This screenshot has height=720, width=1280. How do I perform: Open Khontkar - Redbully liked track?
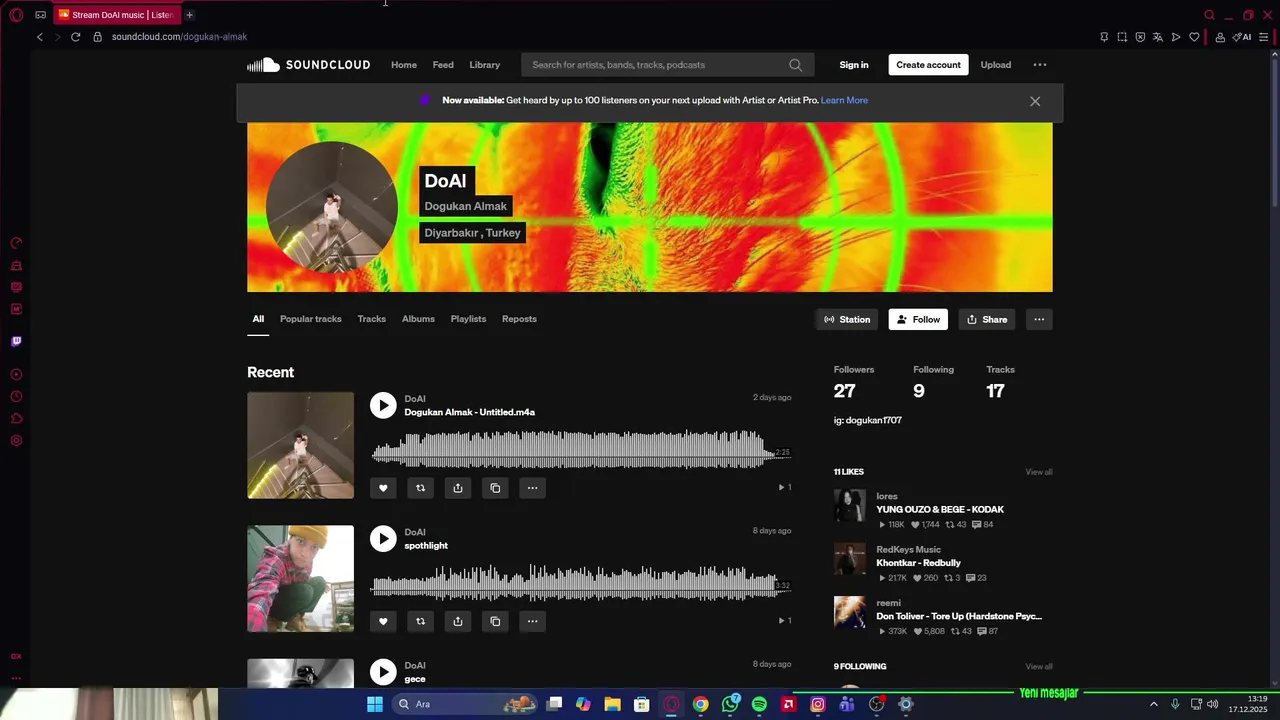coord(918,563)
